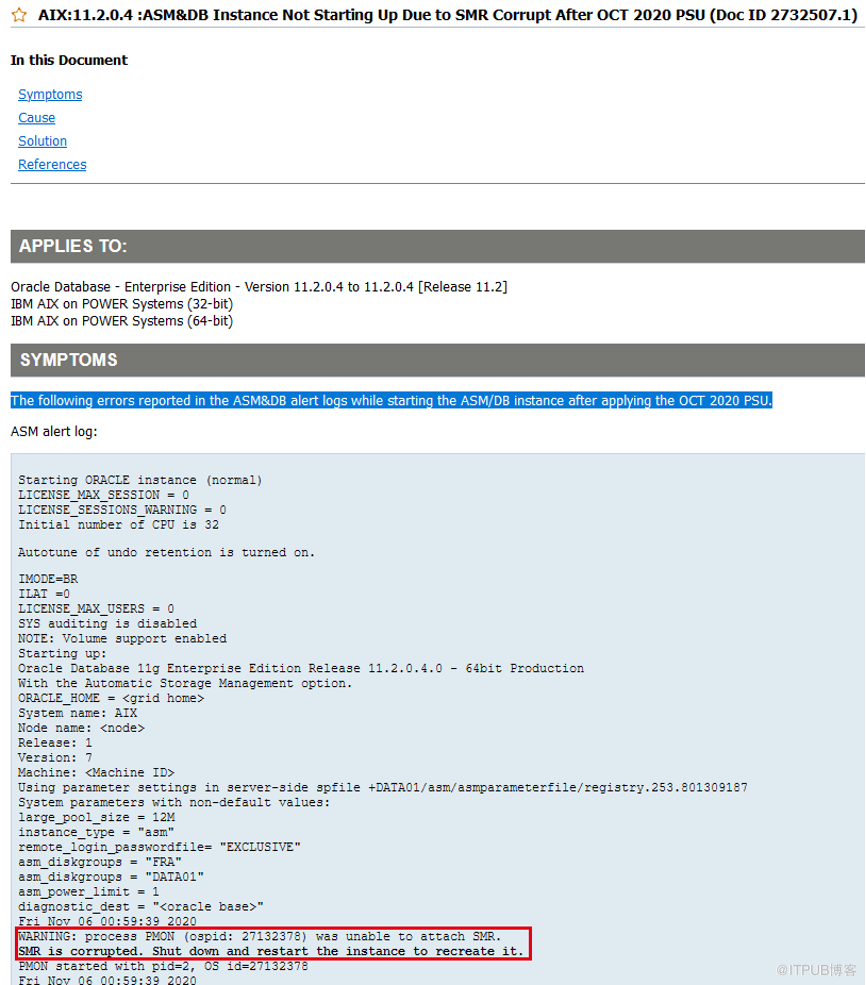Image resolution: width=866 pixels, height=985 pixels.
Task: Click the diagnostic_dest = "<oracle base>" line
Action: (141, 907)
